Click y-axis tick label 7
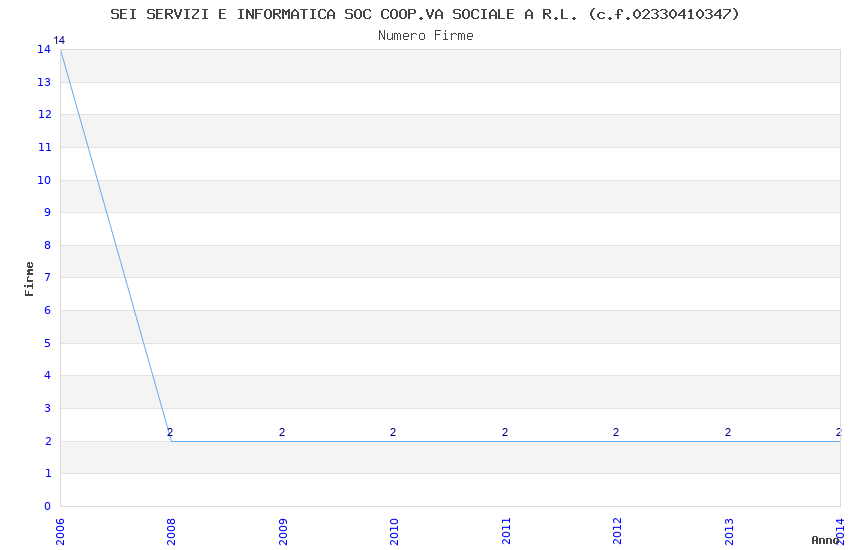 tap(48, 277)
